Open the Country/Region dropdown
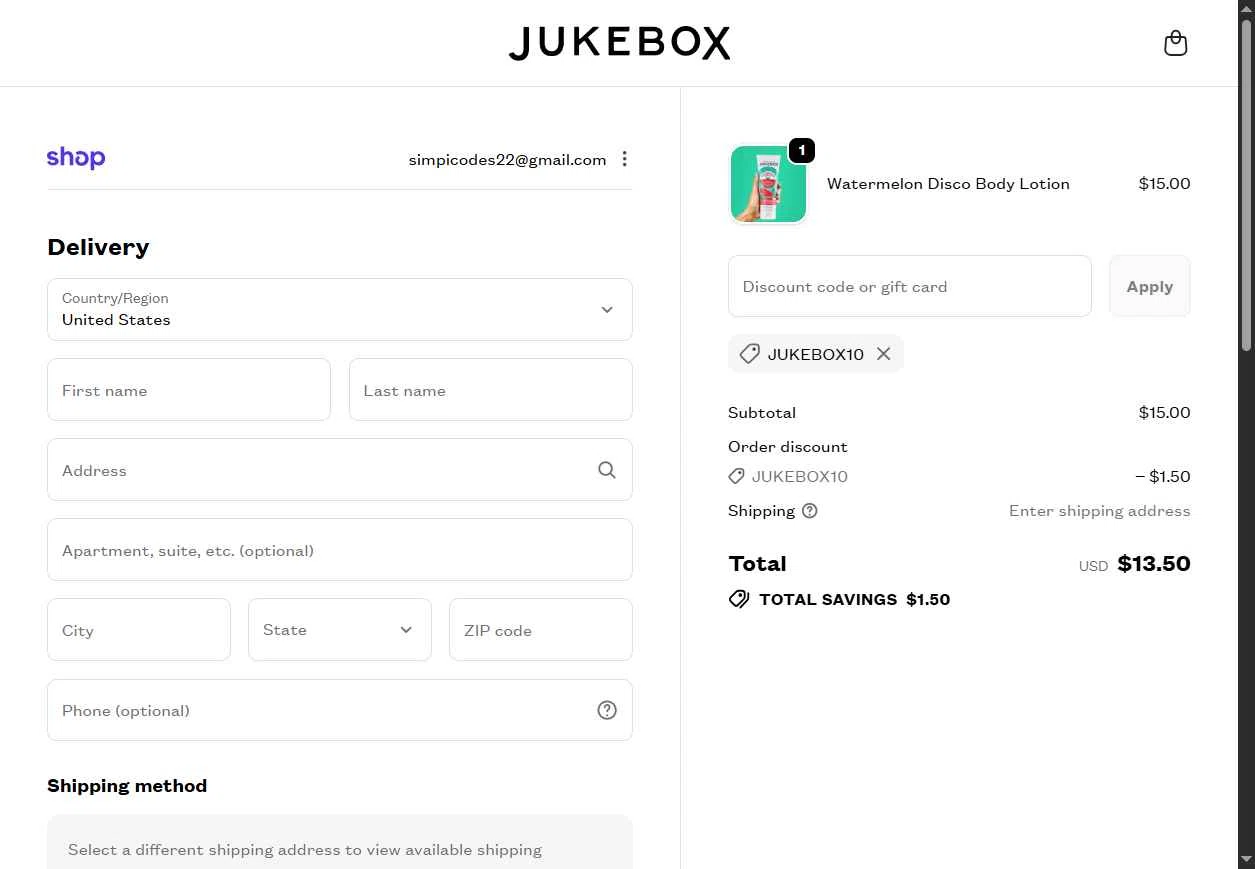The width and height of the screenshot is (1255, 869). tap(340, 309)
